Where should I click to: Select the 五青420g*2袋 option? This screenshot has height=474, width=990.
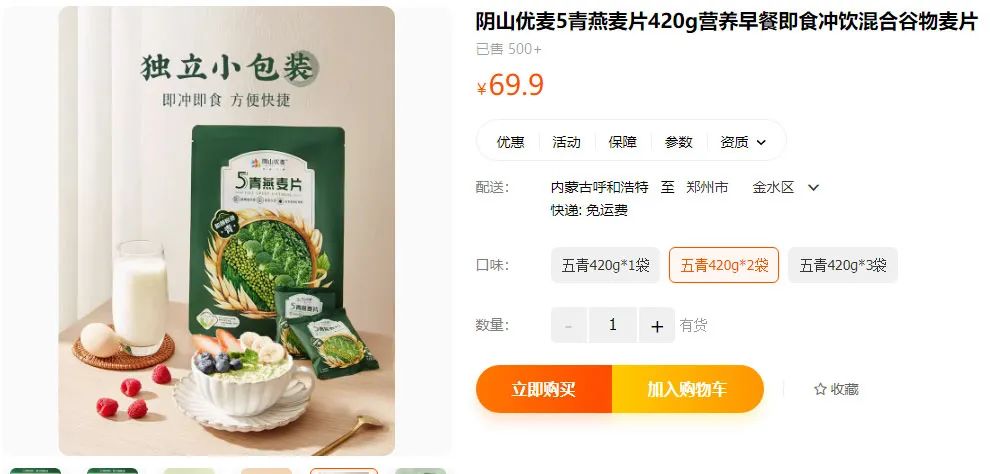click(x=724, y=265)
